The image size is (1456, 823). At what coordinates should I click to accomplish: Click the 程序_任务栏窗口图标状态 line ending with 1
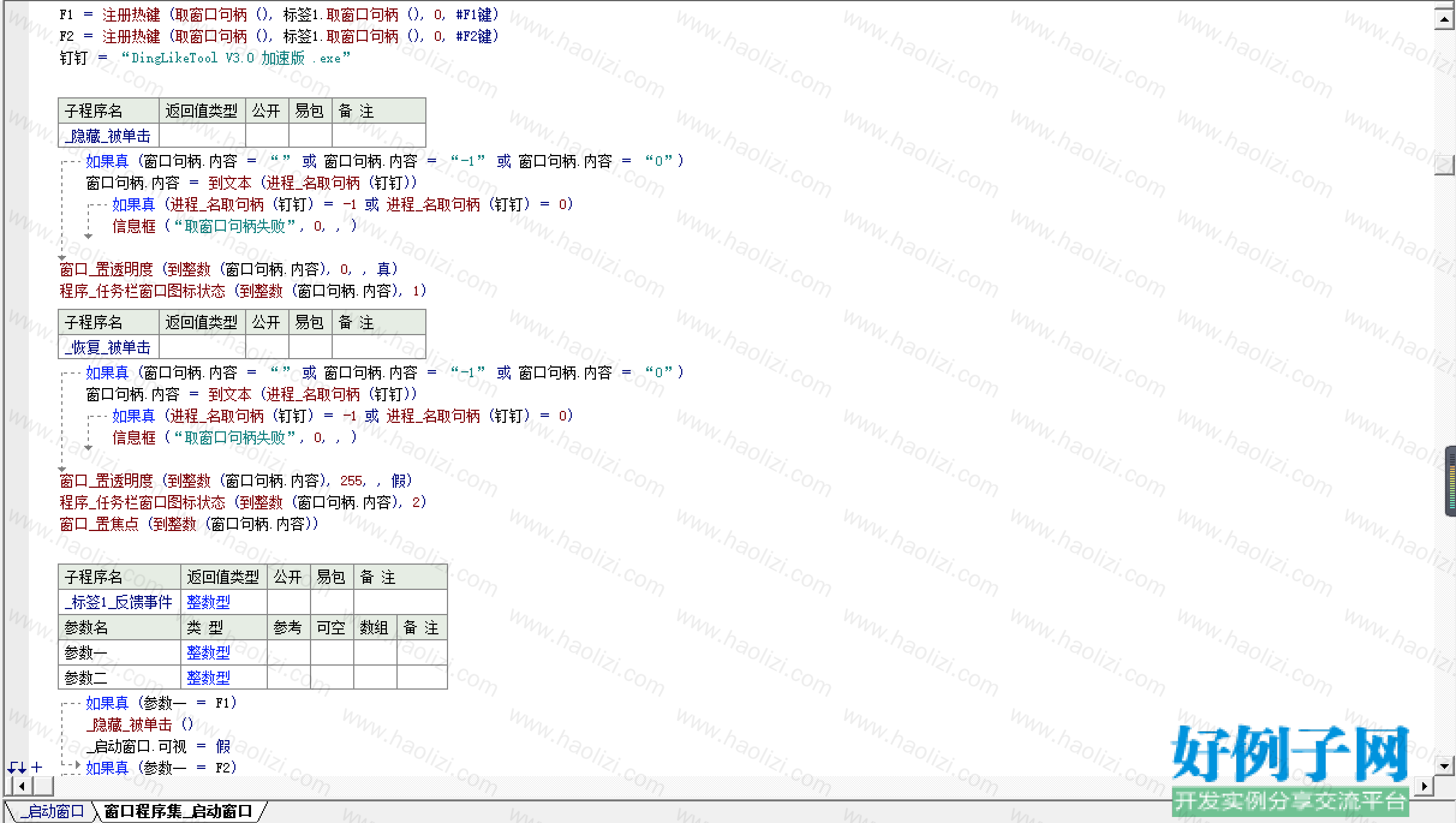click(243, 291)
